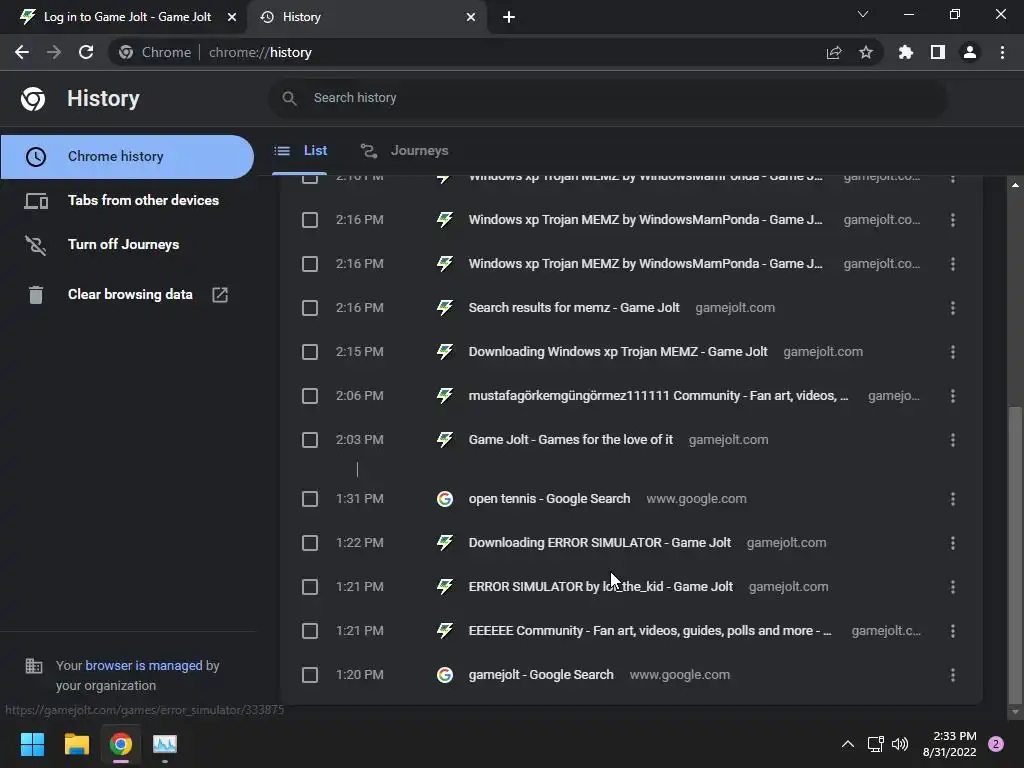Click the network icon in system tray

point(875,744)
